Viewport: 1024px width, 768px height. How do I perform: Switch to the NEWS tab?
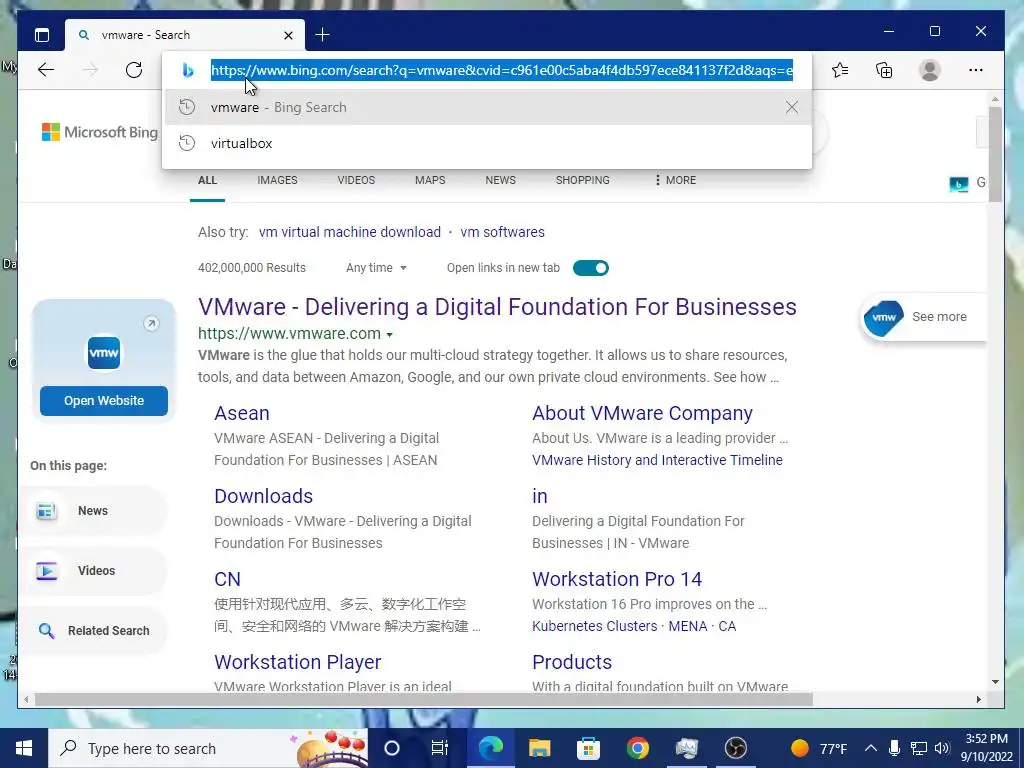point(500,180)
